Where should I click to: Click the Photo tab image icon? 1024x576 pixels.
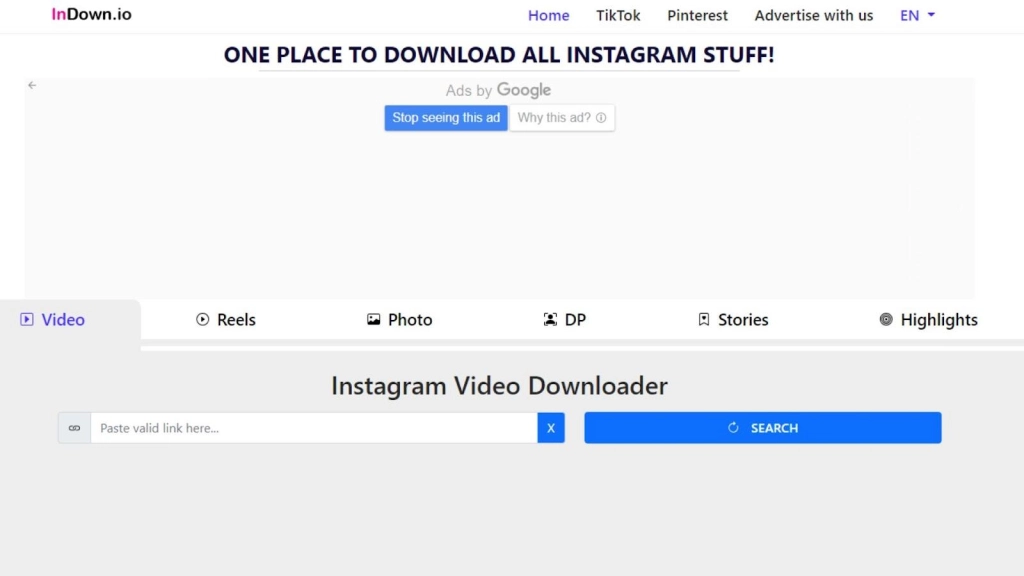(x=374, y=319)
